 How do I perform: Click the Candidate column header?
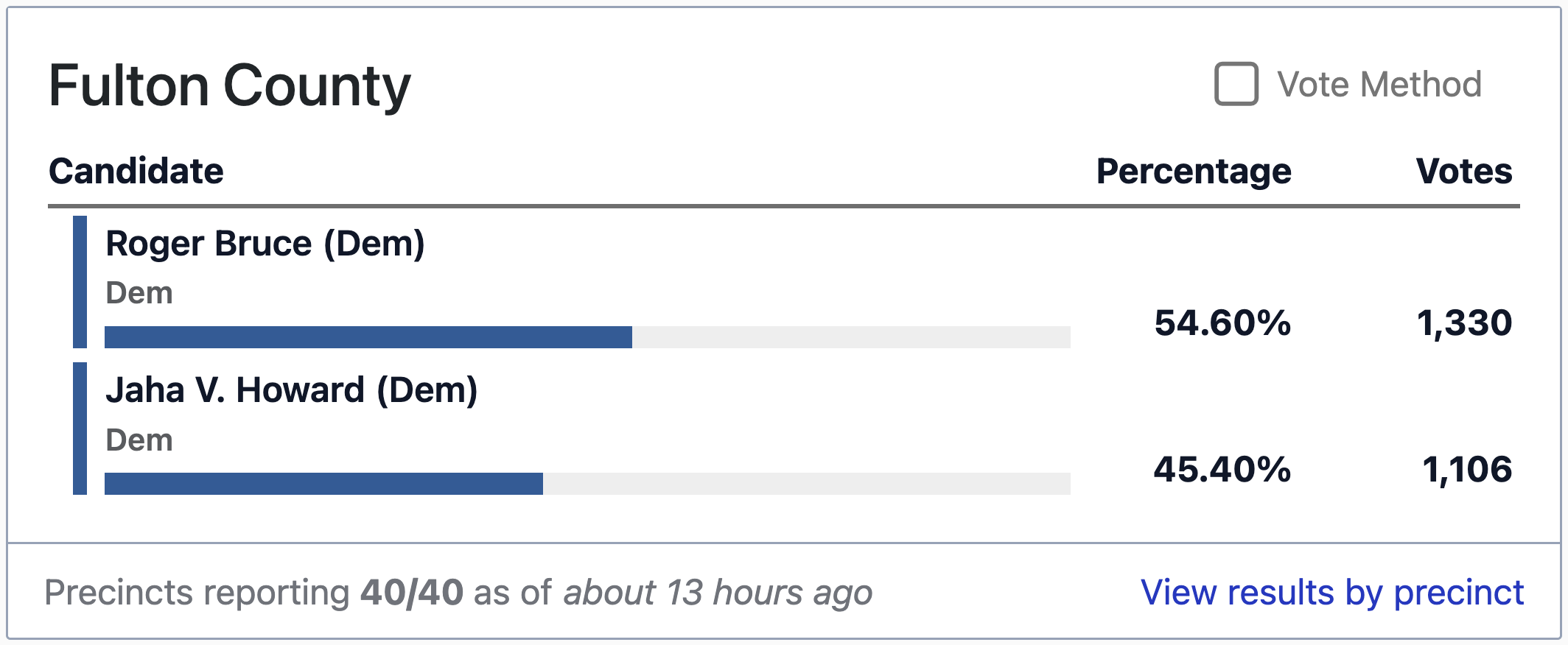coord(136,172)
